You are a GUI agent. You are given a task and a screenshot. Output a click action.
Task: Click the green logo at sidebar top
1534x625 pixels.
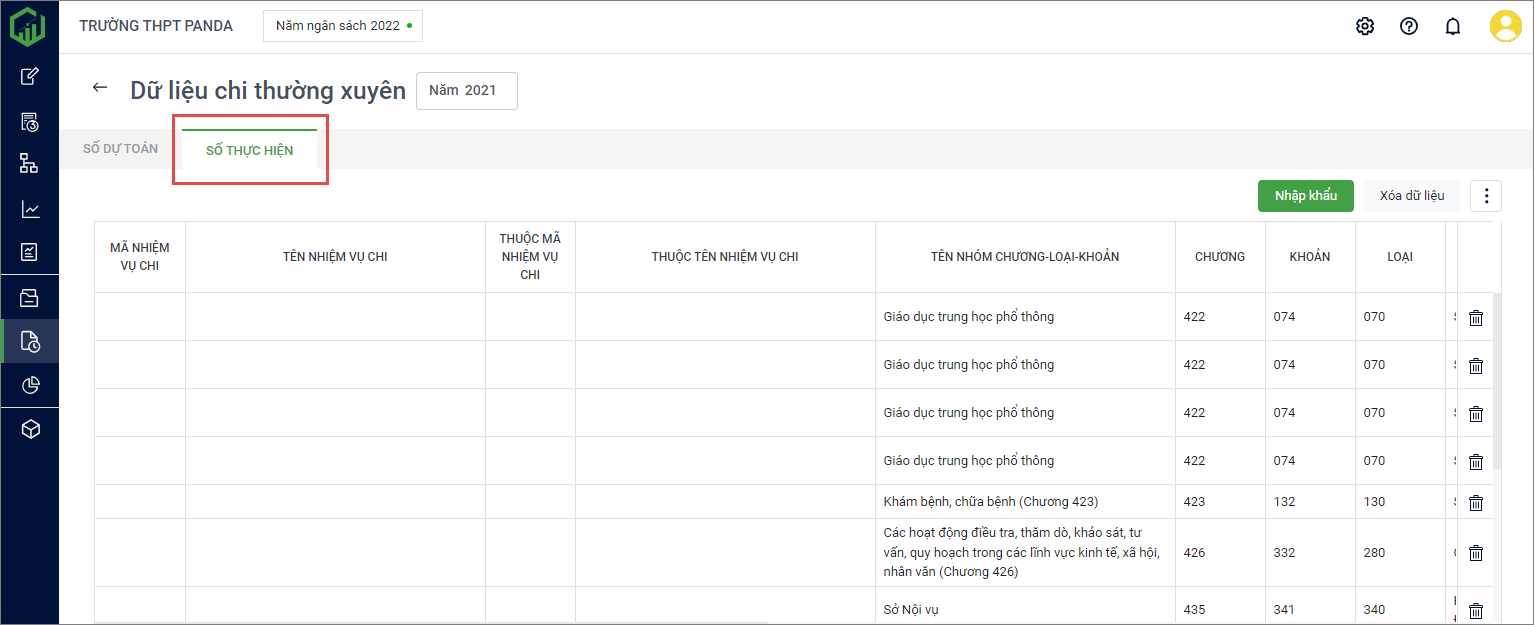(x=28, y=26)
